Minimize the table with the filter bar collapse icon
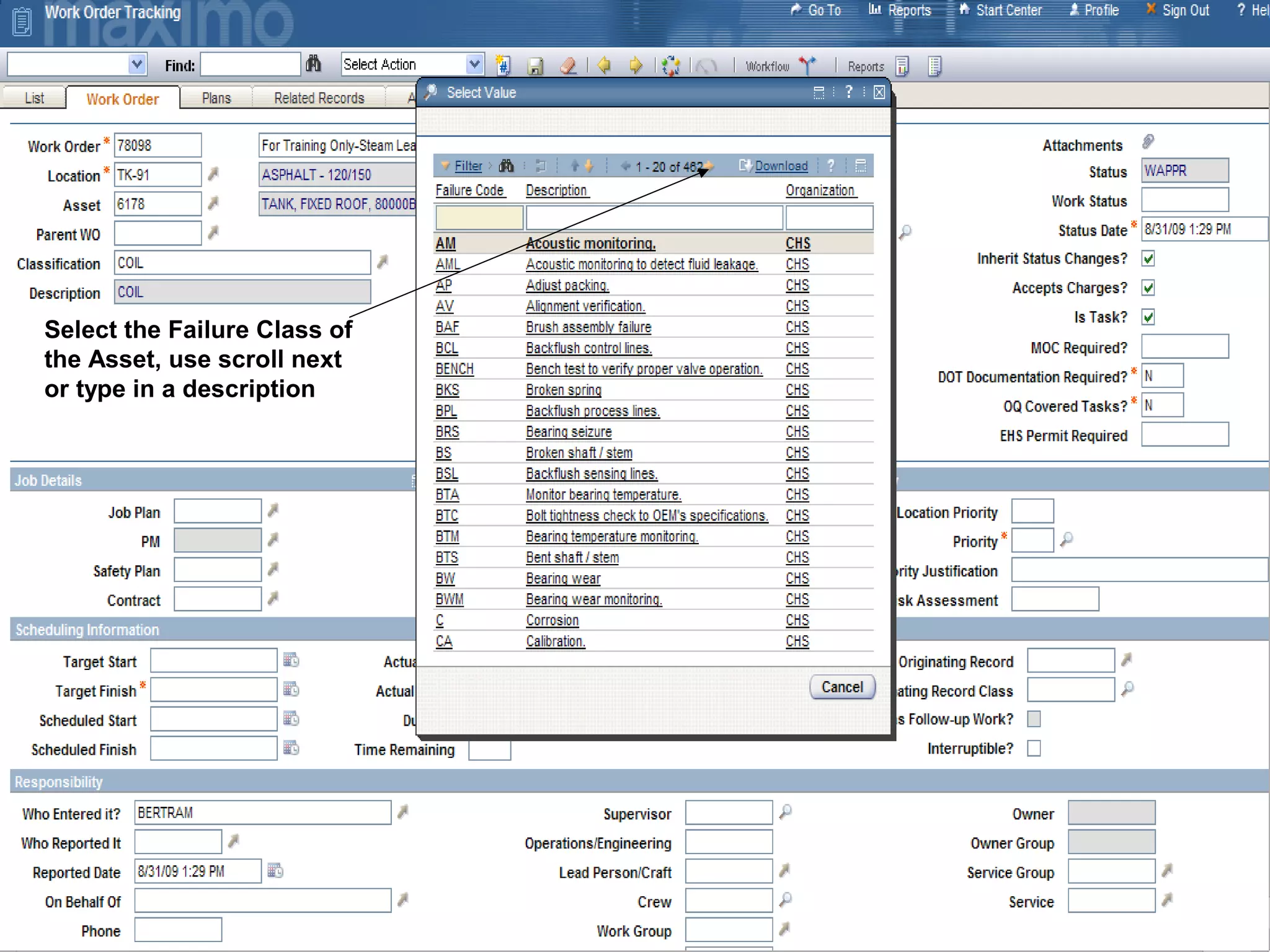Image resolution: width=1270 pixels, height=952 pixels. point(861,165)
